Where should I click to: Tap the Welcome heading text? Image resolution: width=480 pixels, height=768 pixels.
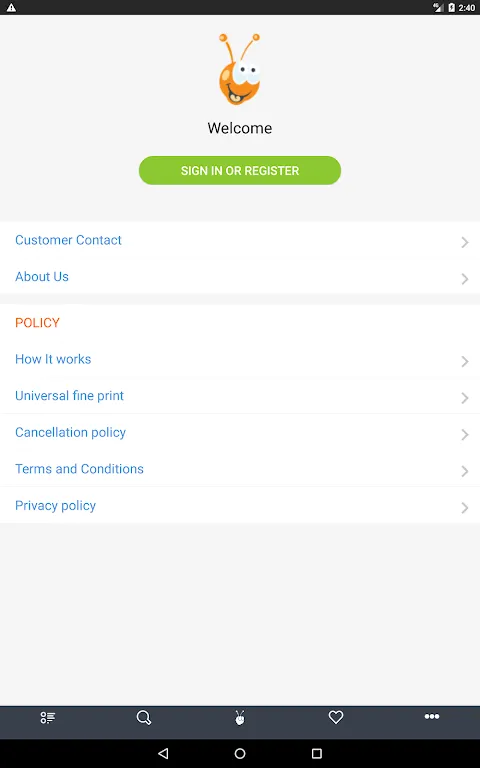(240, 128)
